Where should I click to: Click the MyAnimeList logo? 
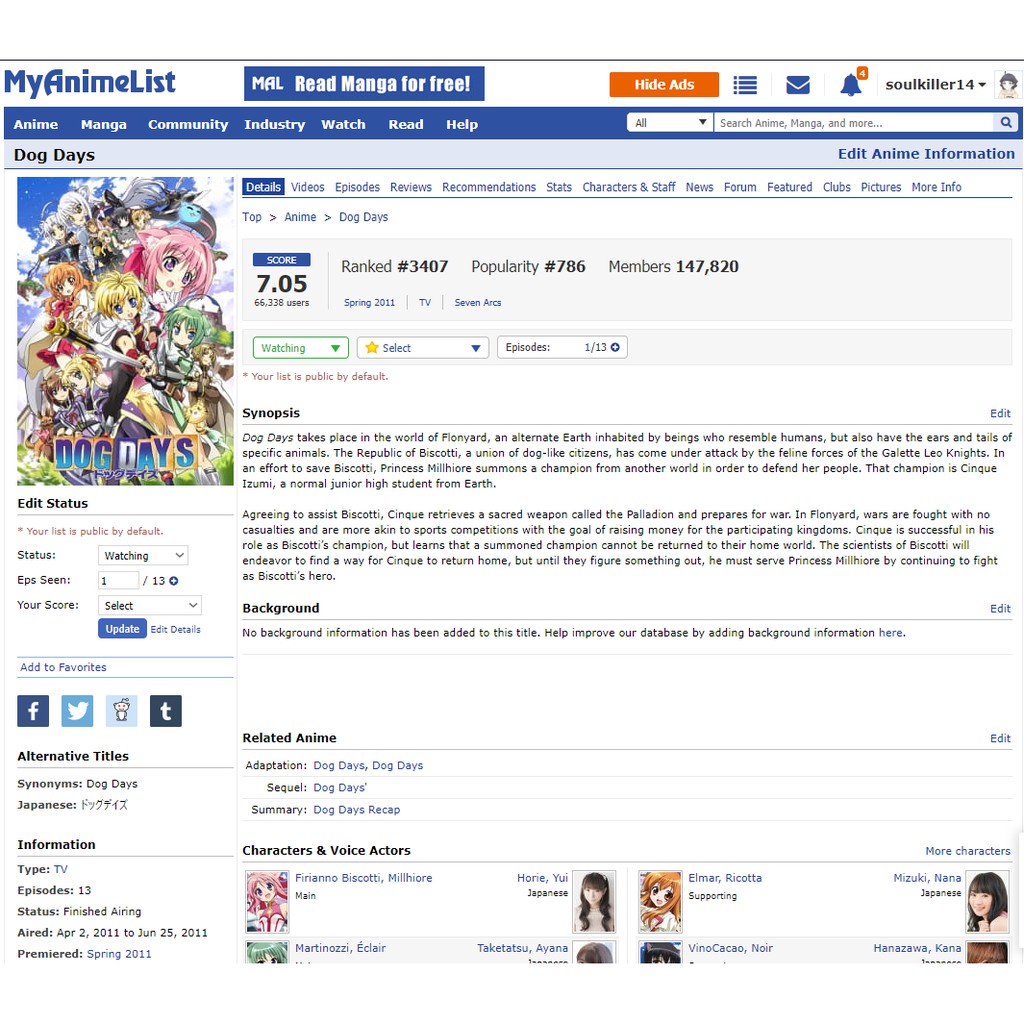[90, 83]
